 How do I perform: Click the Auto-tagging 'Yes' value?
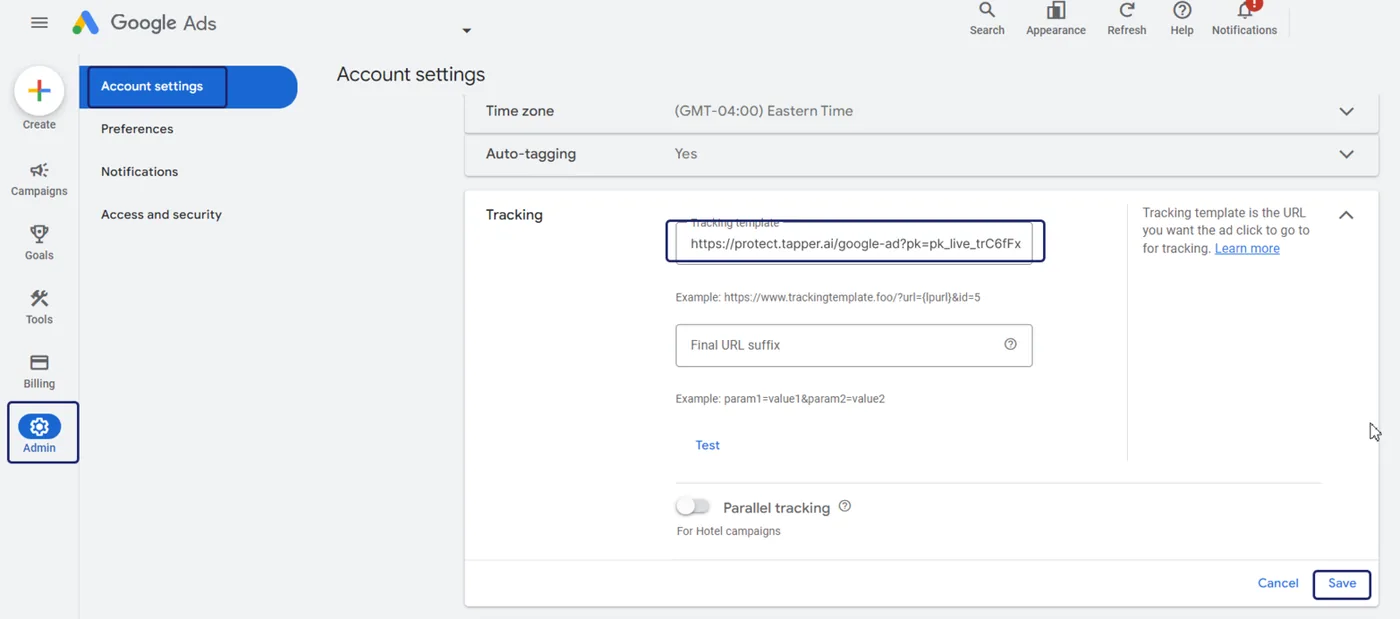[x=686, y=154]
